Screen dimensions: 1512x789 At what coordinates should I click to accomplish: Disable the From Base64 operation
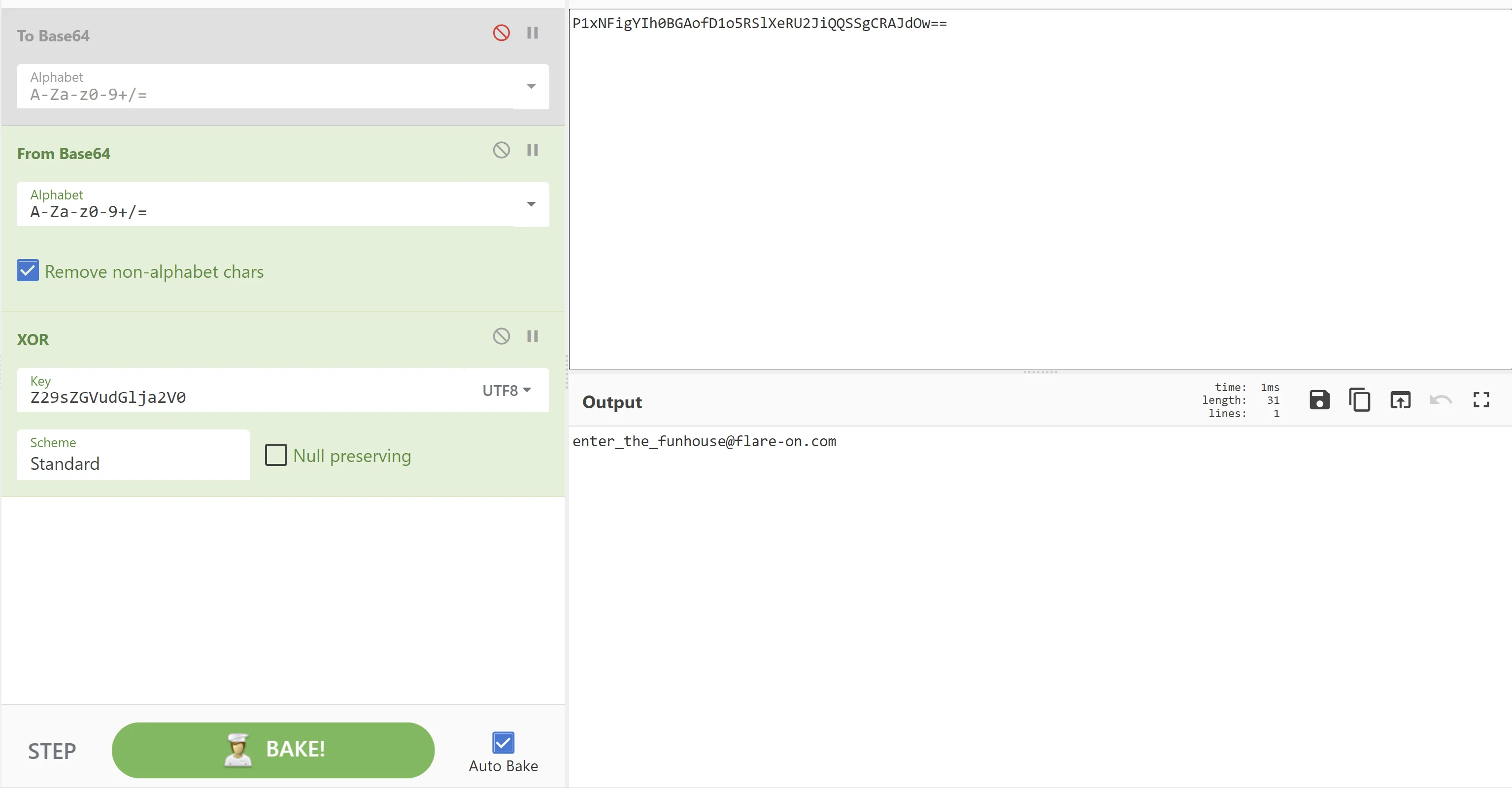501,150
